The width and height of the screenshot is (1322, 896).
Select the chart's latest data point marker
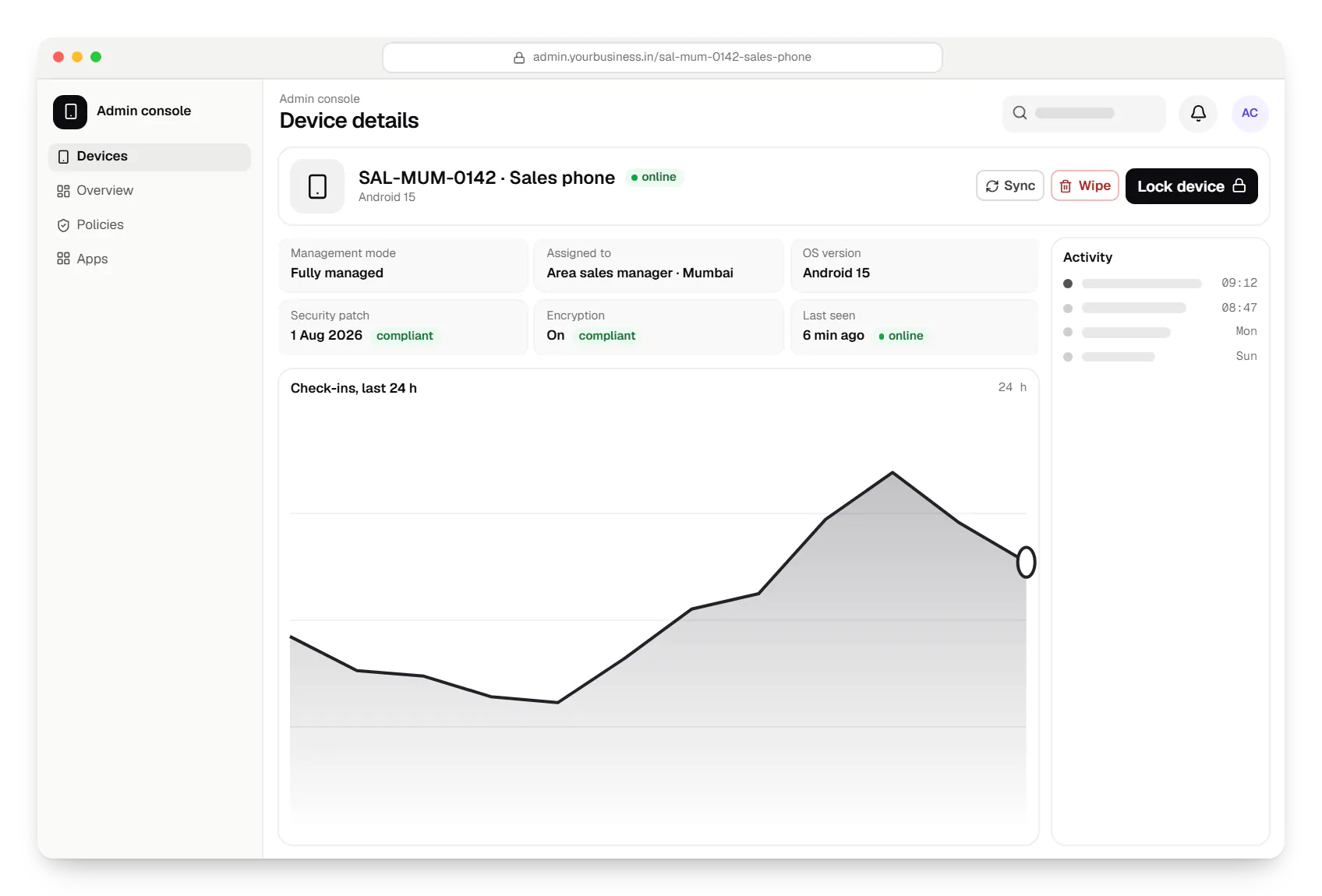[1026, 562]
